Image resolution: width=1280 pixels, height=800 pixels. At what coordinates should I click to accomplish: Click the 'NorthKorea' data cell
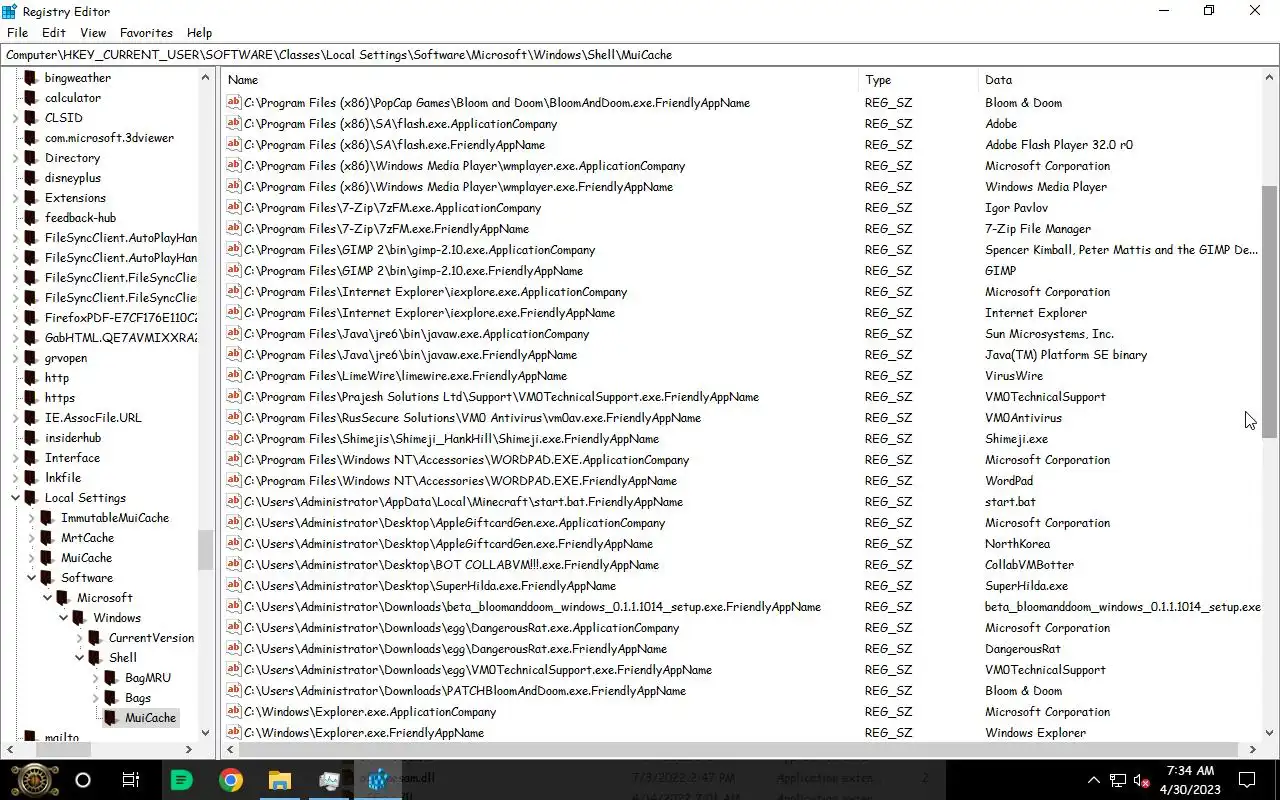[x=1017, y=543]
